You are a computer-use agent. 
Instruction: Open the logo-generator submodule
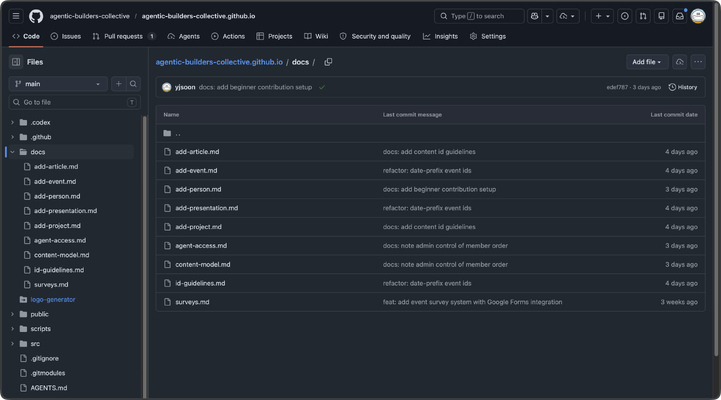[x=53, y=299]
